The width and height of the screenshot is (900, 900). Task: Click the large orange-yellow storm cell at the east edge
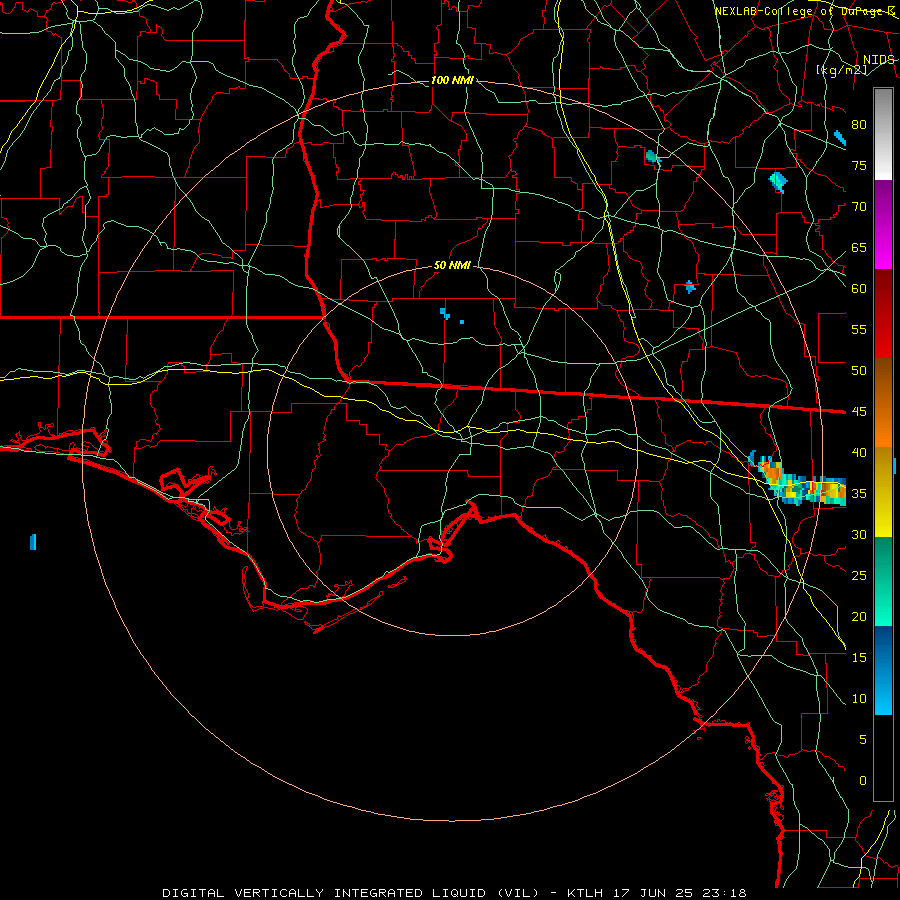click(801, 482)
